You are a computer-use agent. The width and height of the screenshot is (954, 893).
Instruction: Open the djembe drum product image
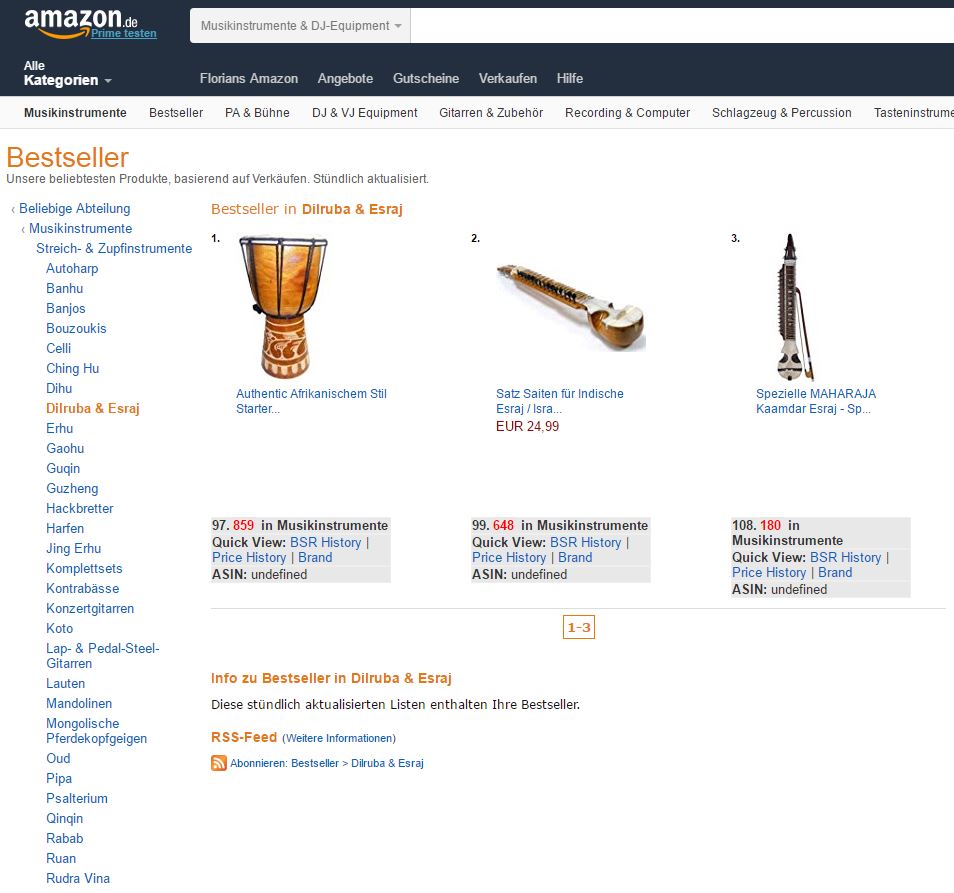pos(284,307)
